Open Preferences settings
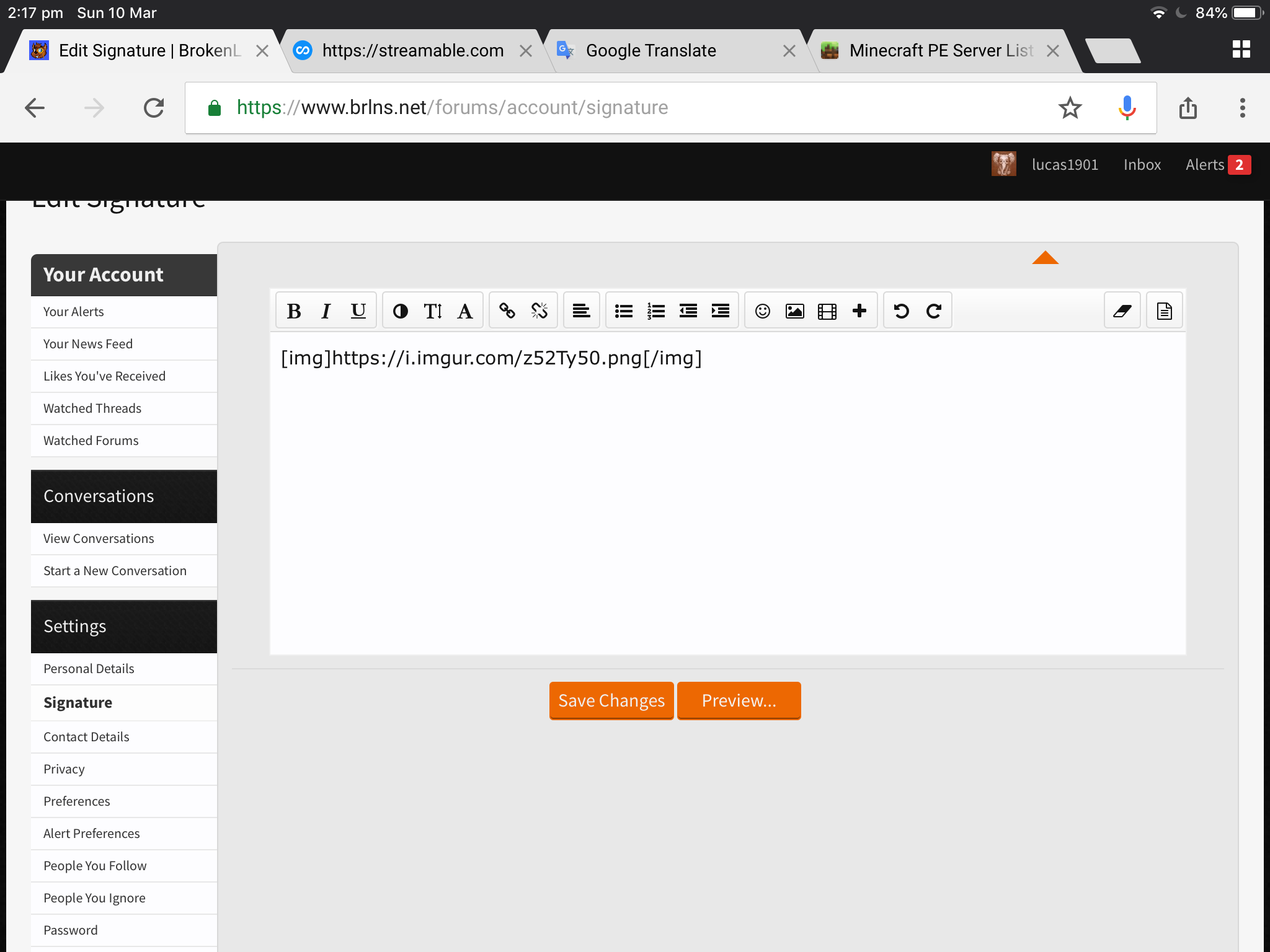Viewport: 1270px width, 952px height. coord(124,801)
